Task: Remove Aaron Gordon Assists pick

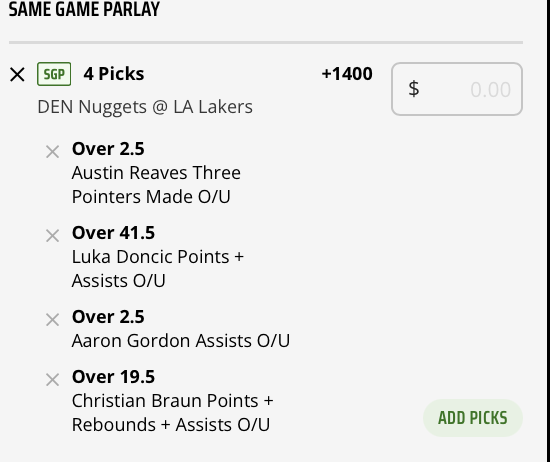Action: click(52, 320)
